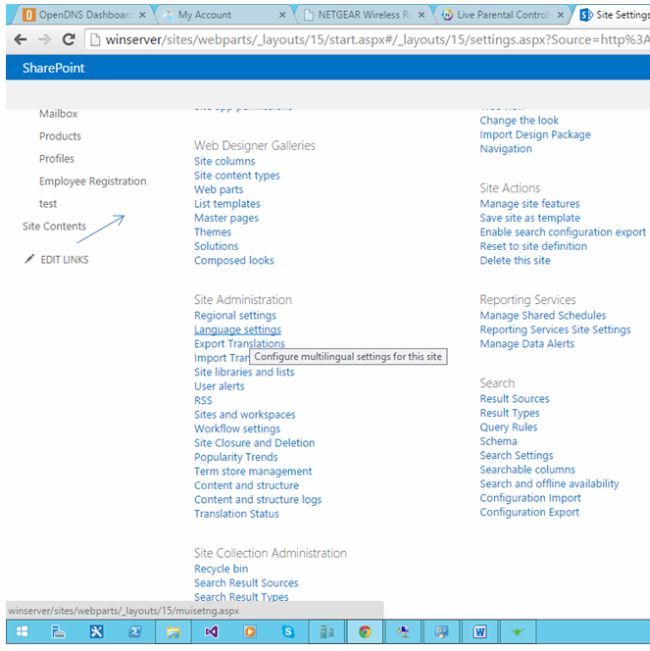Reload the page with the refresh icon
The width and height of the screenshot is (650, 651).
(68, 39)
